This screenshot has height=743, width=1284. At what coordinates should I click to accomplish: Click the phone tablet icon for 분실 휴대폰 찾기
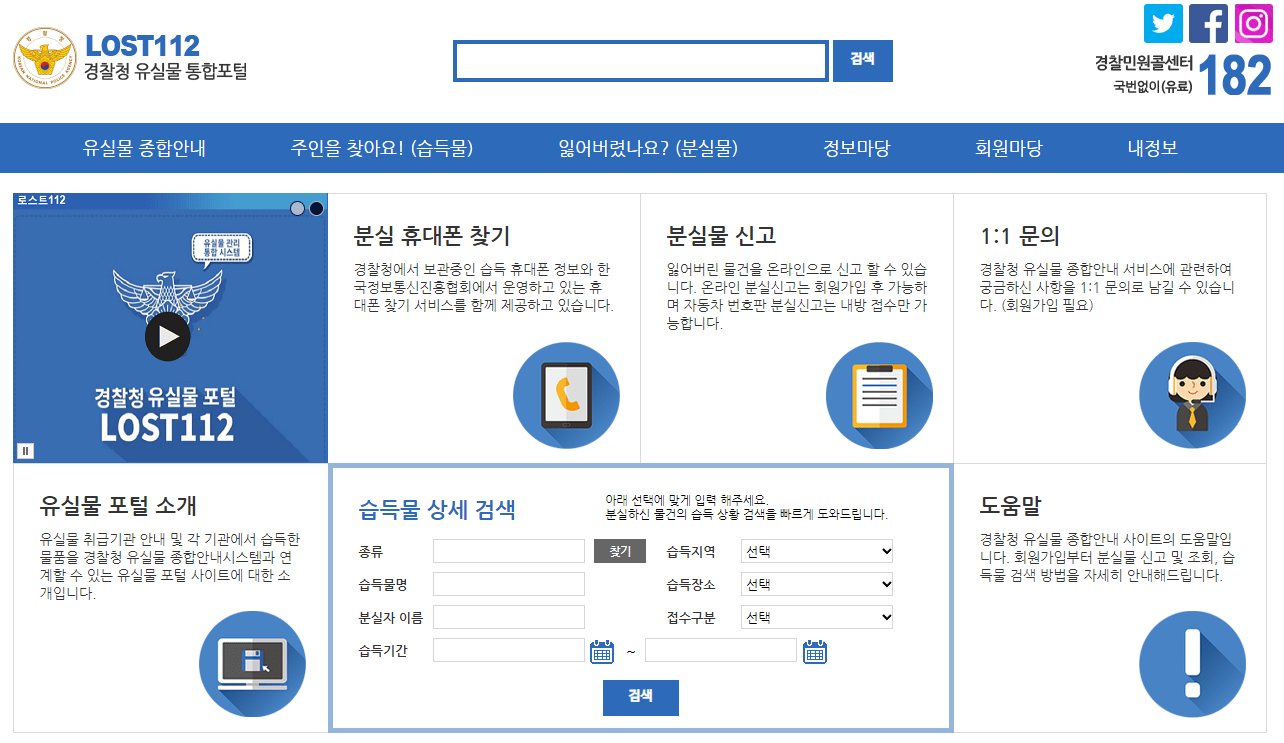pyautogui.click(x=566, y=396)
